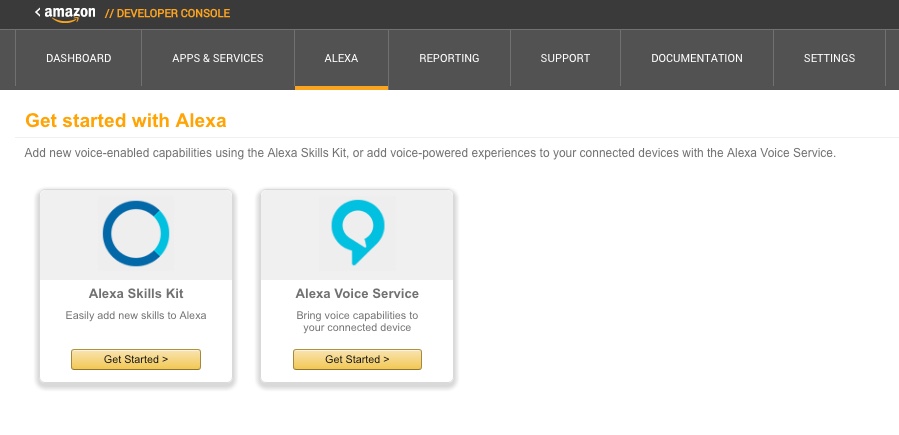The height and width of the screenshot is (435, 899).
Task: Click the Alexa Voice Service title
Action: coord(357,293)
